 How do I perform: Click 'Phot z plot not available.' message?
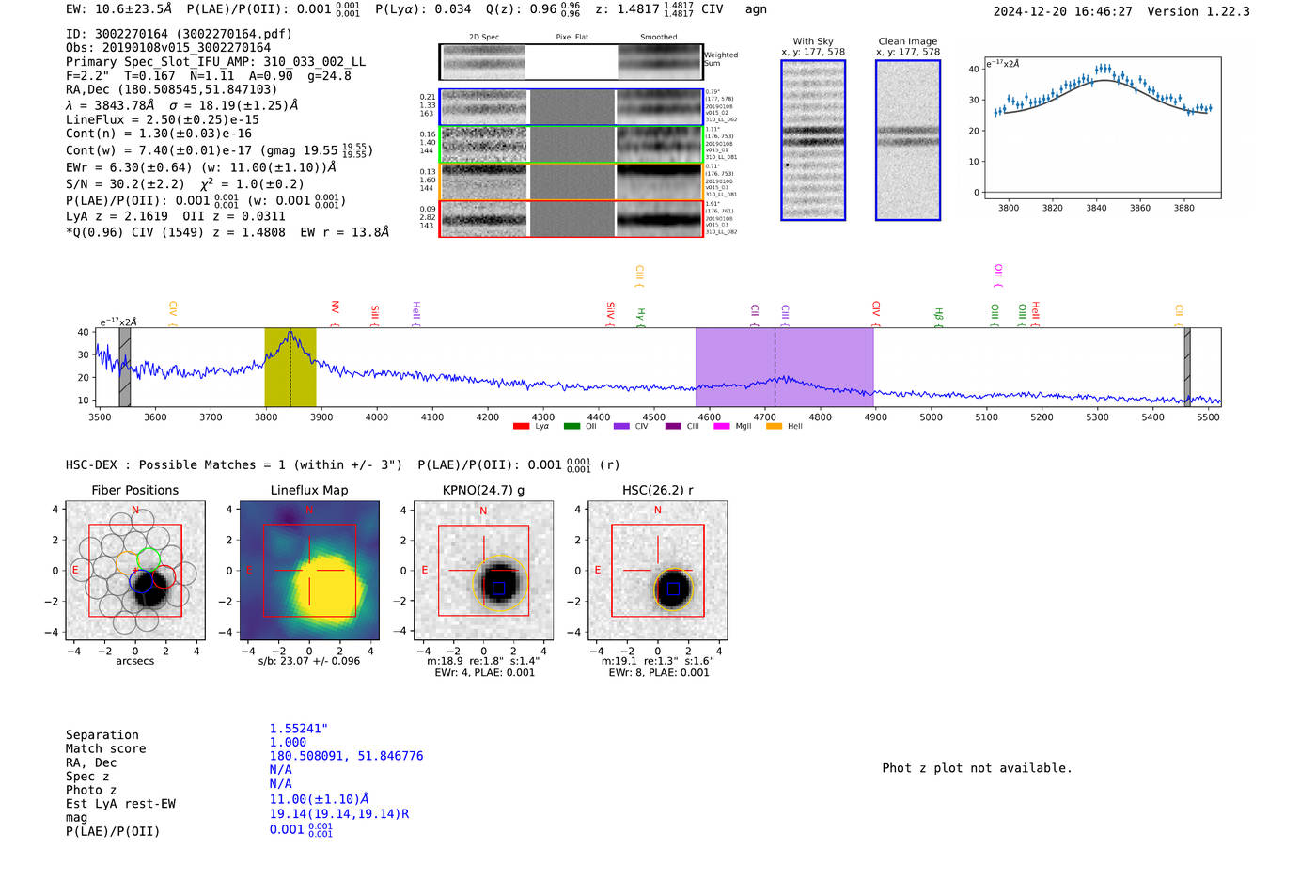coord(978,768)
